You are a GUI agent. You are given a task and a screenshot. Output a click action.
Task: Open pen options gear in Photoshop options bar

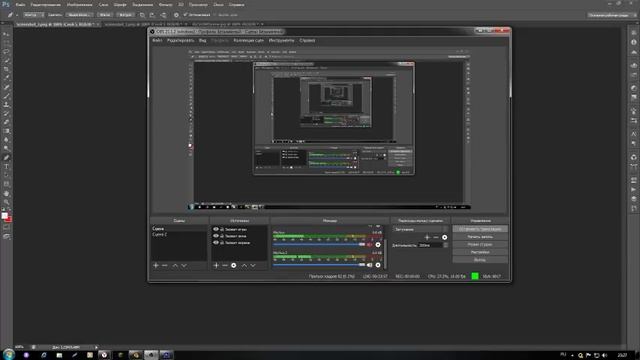[x=176, y=15]
